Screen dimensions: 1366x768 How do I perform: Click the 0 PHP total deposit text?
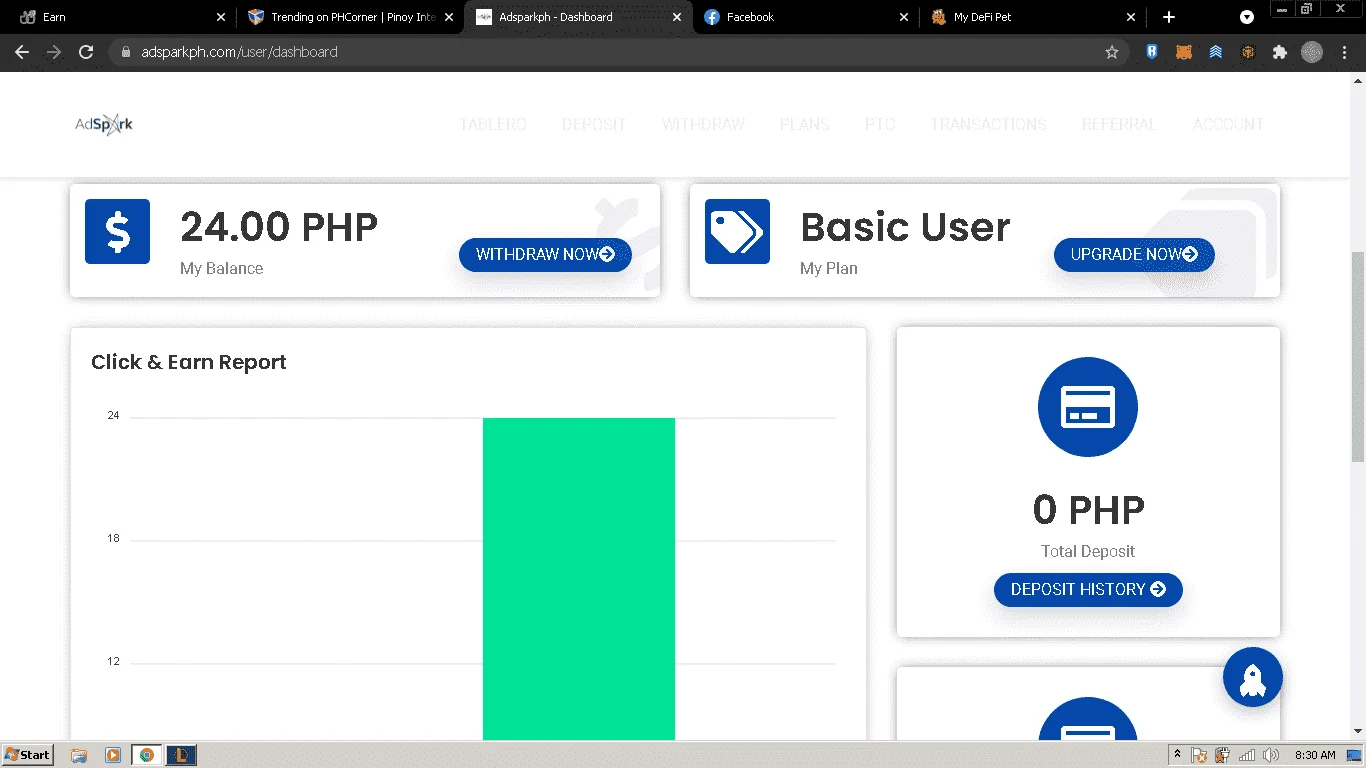[1088, 510]
